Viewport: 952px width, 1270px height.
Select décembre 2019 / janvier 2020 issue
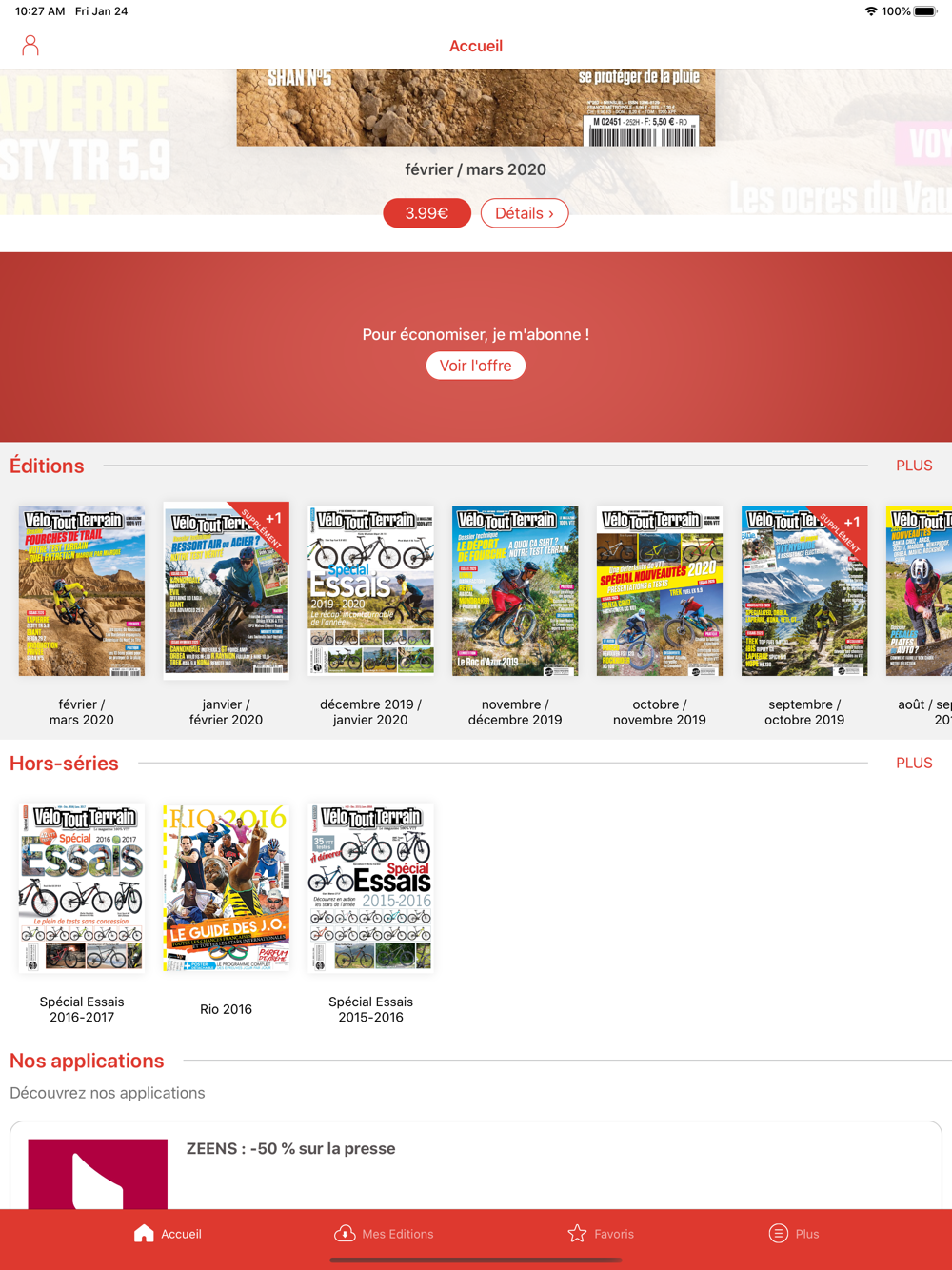pyautogui.click(x=371, y=590)
